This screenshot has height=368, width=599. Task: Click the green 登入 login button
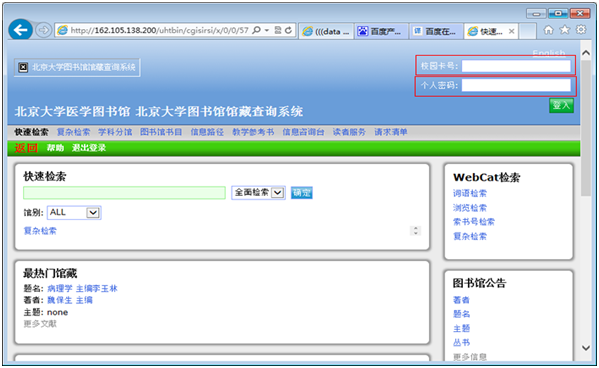pos(561,105)
